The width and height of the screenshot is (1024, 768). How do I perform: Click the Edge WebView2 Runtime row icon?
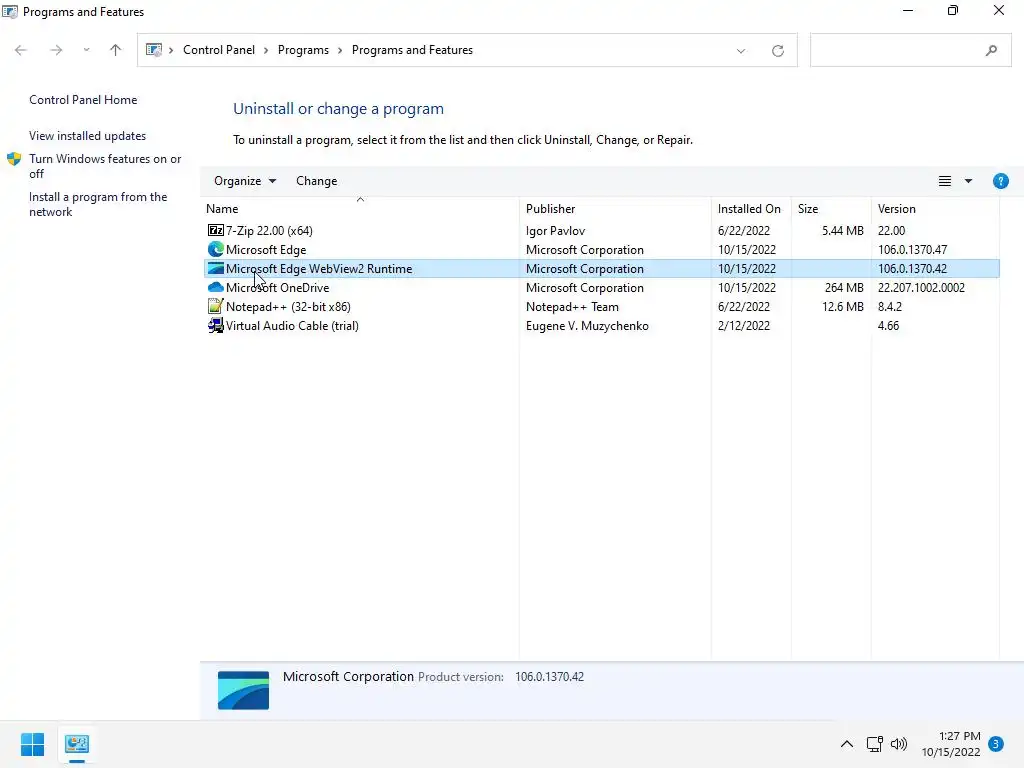click(216, 268)
